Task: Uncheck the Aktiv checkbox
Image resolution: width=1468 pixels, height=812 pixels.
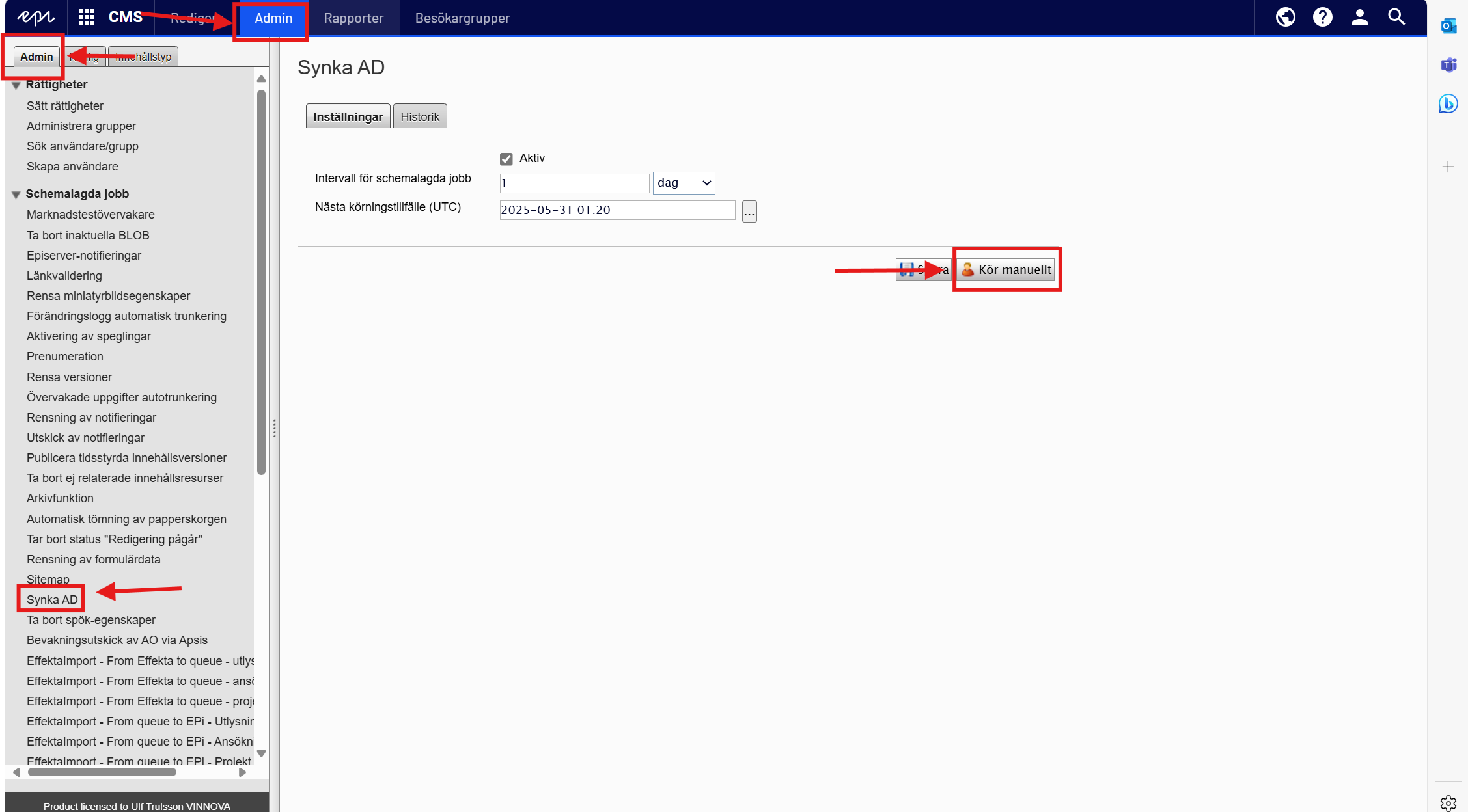Action: point(506,159)
